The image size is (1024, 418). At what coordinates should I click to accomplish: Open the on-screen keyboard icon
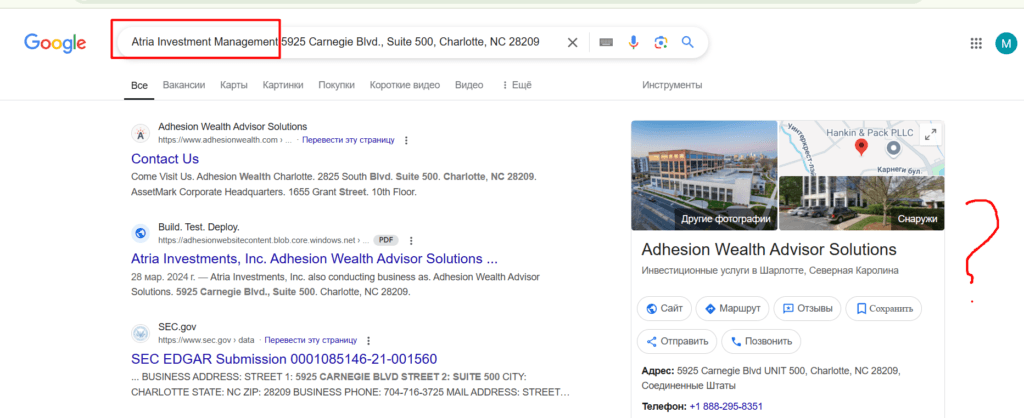tap(606, 42)
